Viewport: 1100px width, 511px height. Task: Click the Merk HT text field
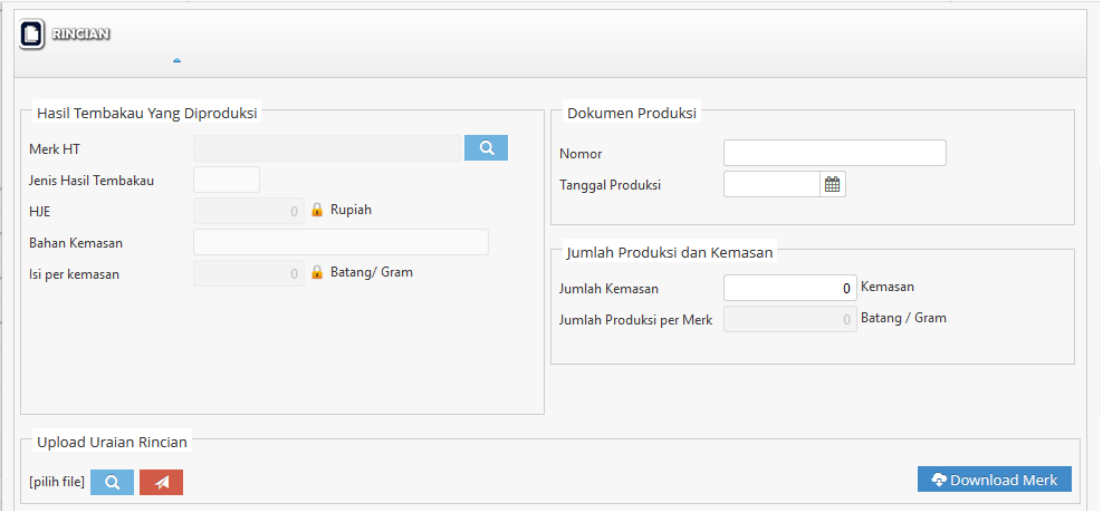[x=327, y=149]
